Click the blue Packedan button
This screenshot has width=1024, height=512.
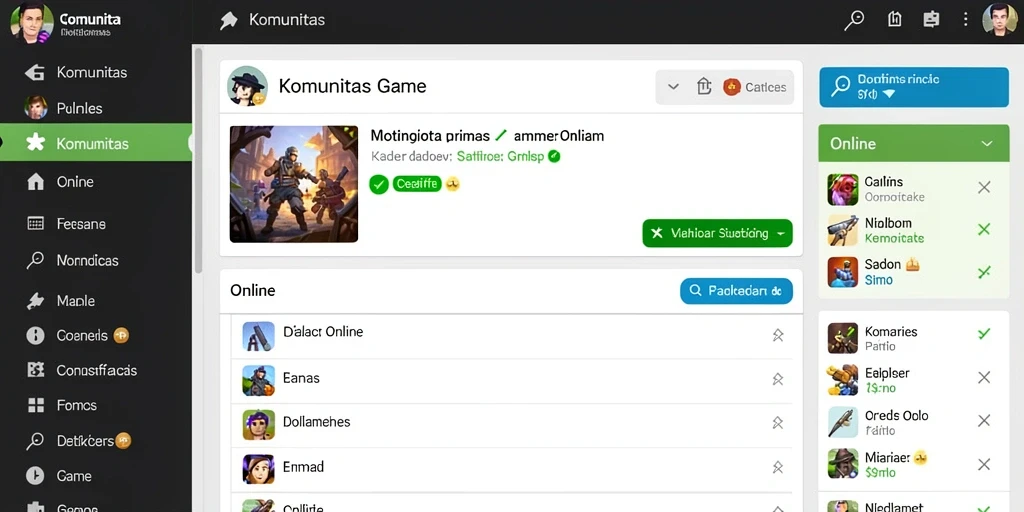point(736,291)
